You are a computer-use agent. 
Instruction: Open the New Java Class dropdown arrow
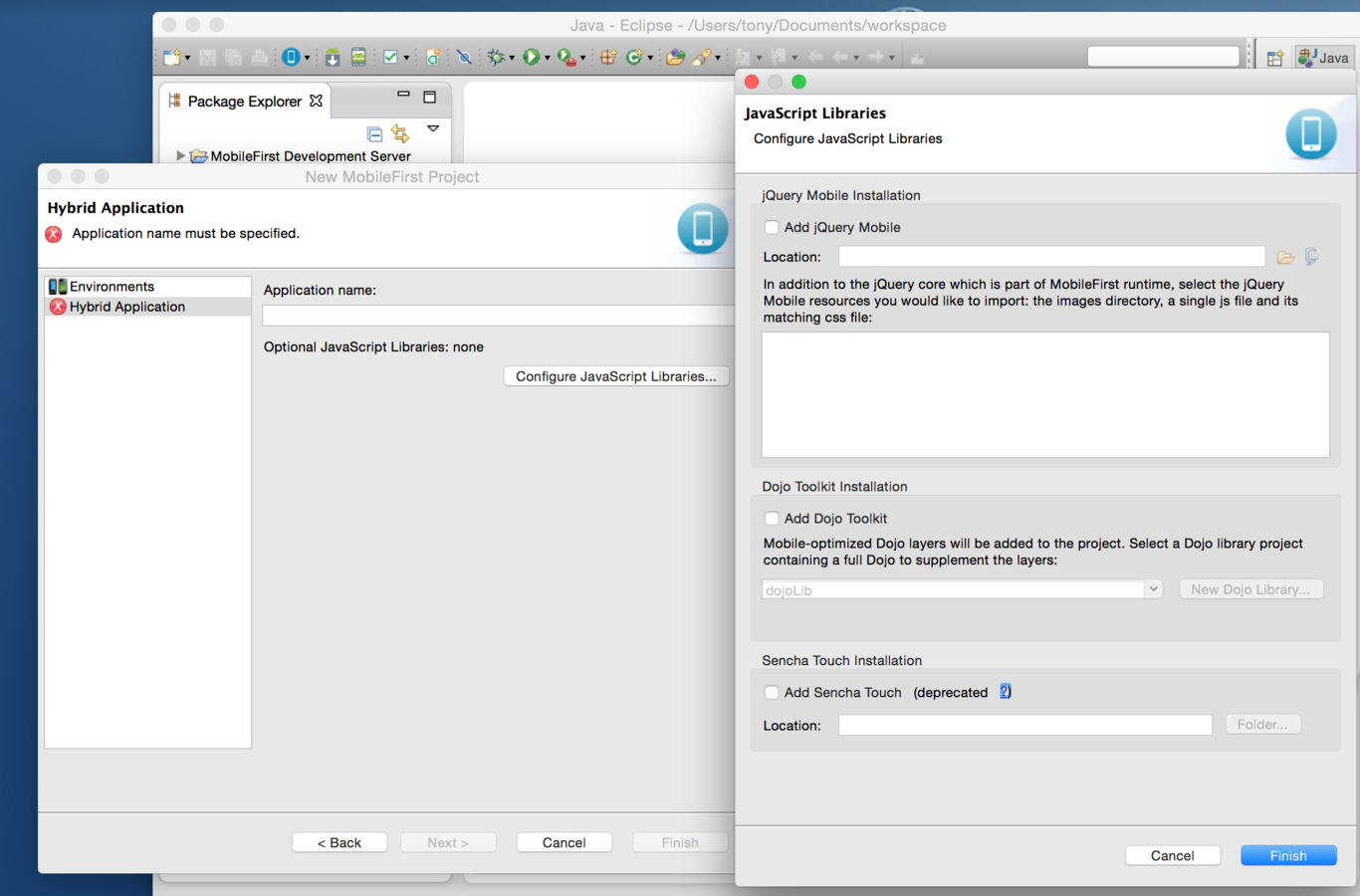point(650,59)
